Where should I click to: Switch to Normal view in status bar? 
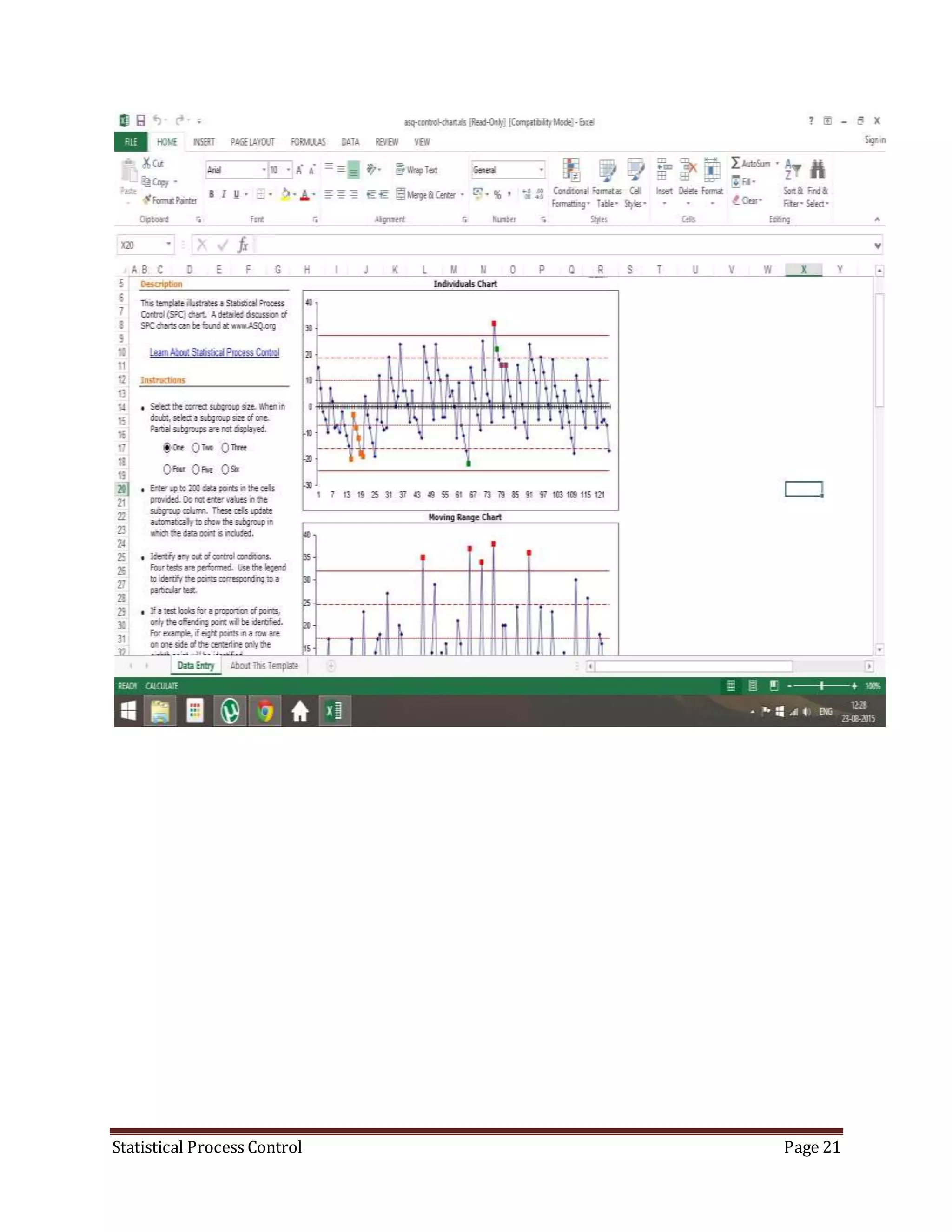(x=731, y=685)
